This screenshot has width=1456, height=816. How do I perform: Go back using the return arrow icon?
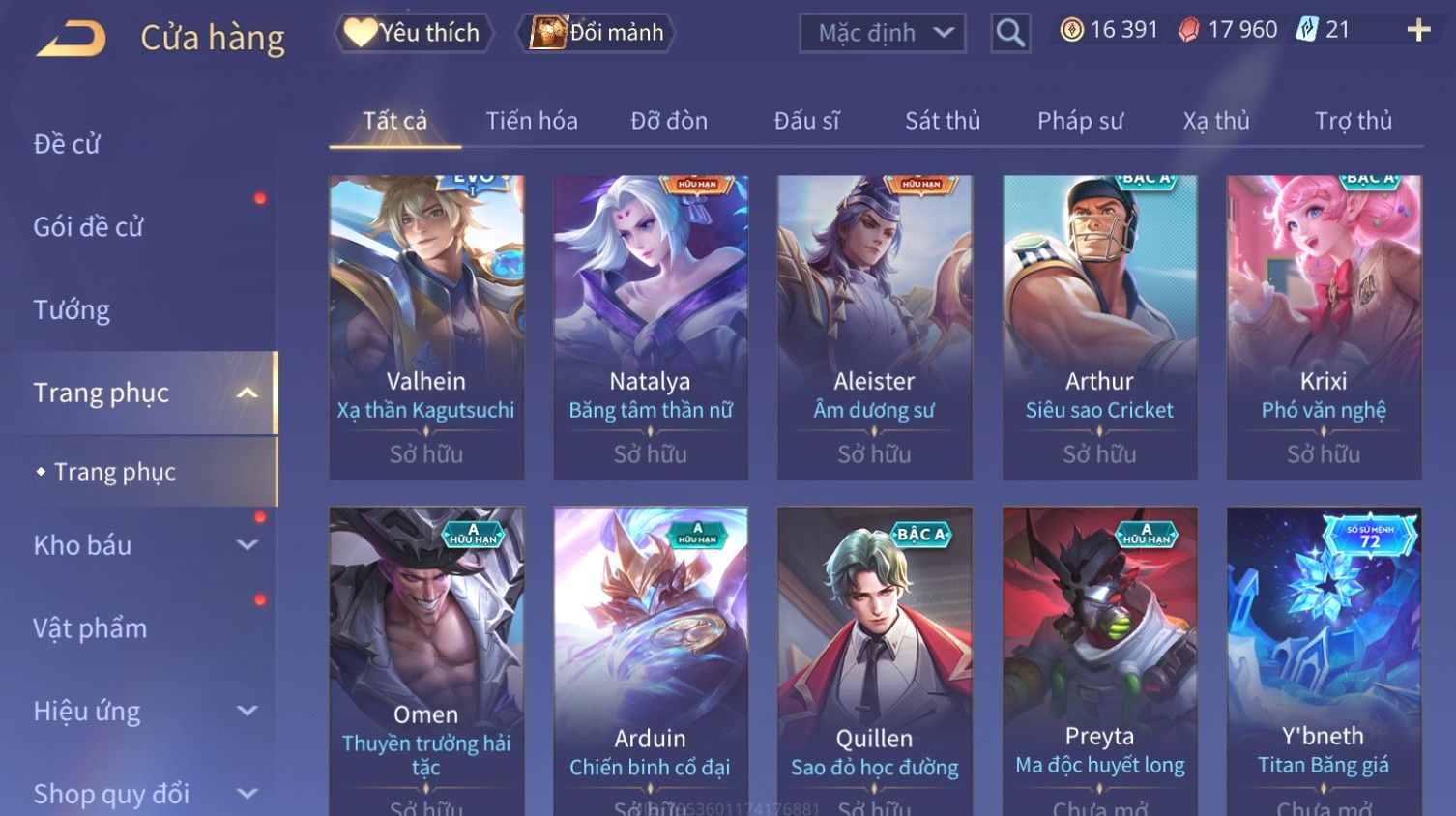pyautogui.click(x=71, y=39)
